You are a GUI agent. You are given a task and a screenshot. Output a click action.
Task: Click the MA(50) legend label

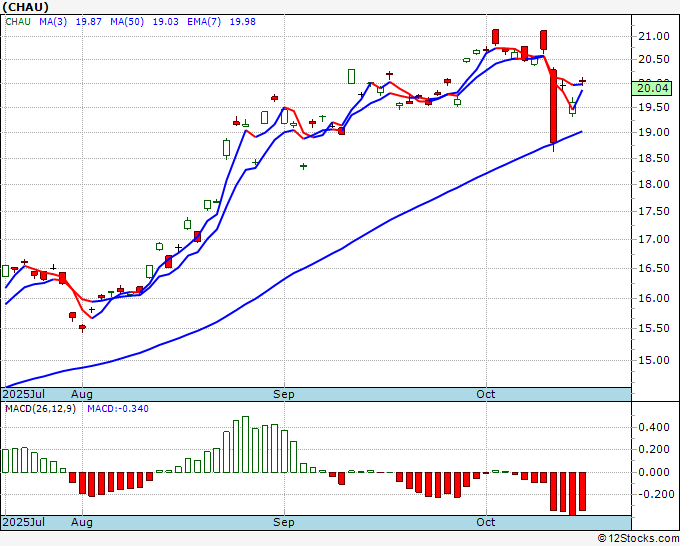(127, 22)
